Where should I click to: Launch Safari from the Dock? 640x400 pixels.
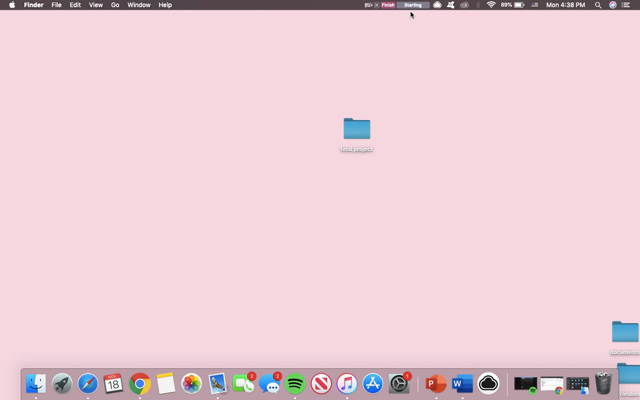pos(88,383)
